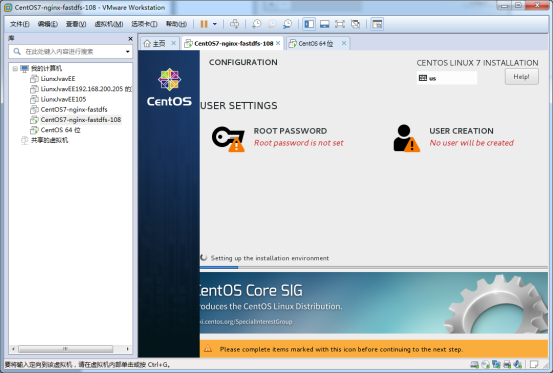The width and height of the screenshot is (553, 373).
Task: Click the send Ctrl+Alt+Del toolbar icon
Action: coord(234,24)
